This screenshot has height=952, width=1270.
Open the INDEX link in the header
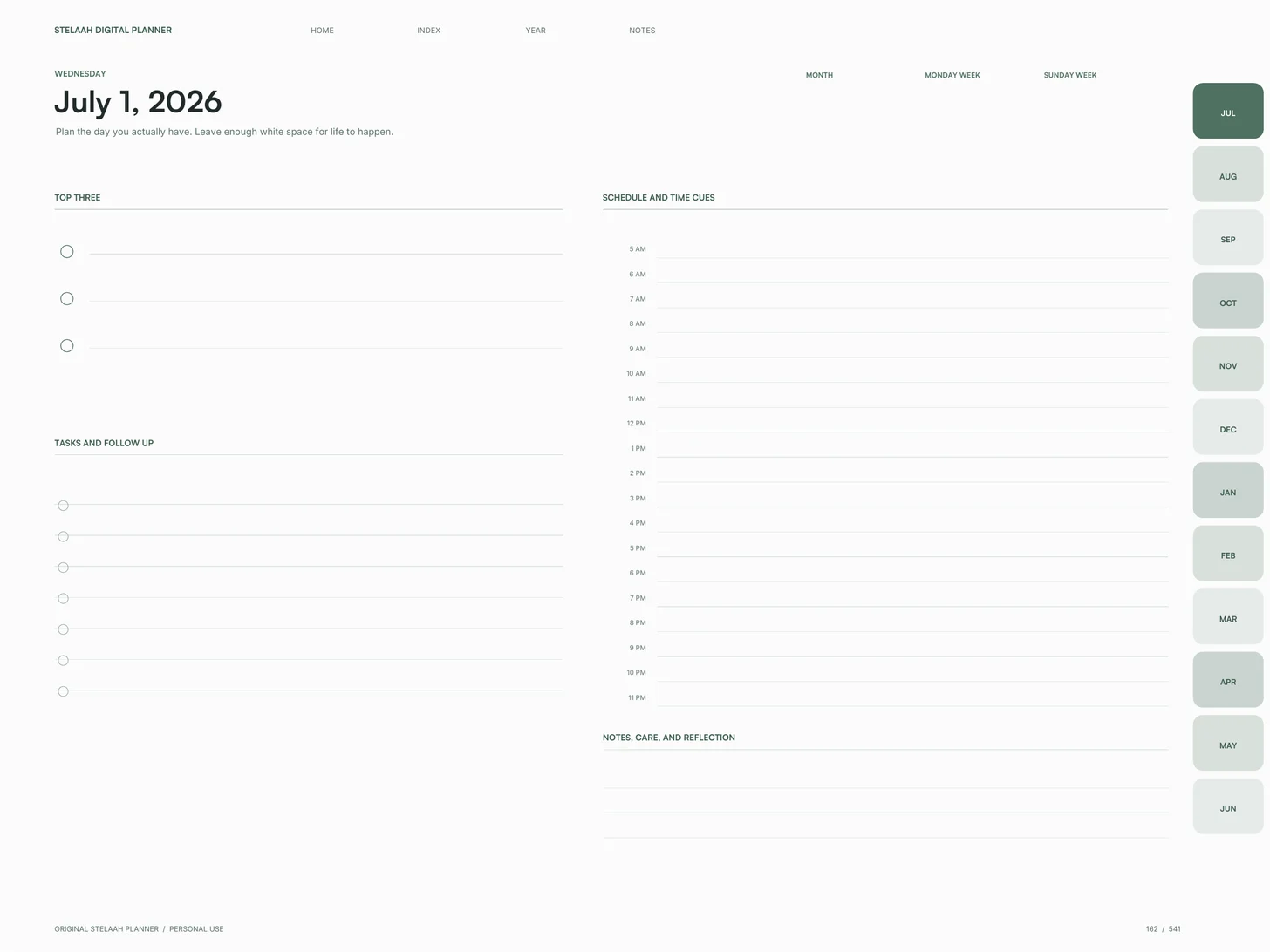click(428, 31)
